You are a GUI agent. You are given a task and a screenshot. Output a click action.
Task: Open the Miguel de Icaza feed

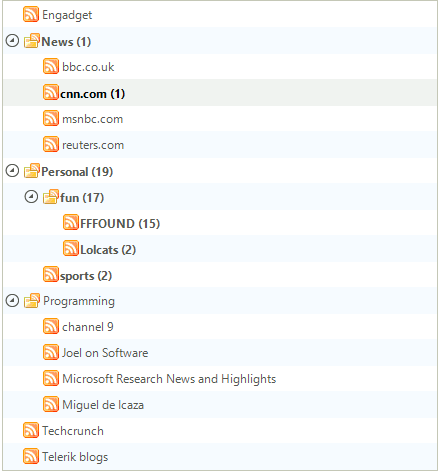103,405
